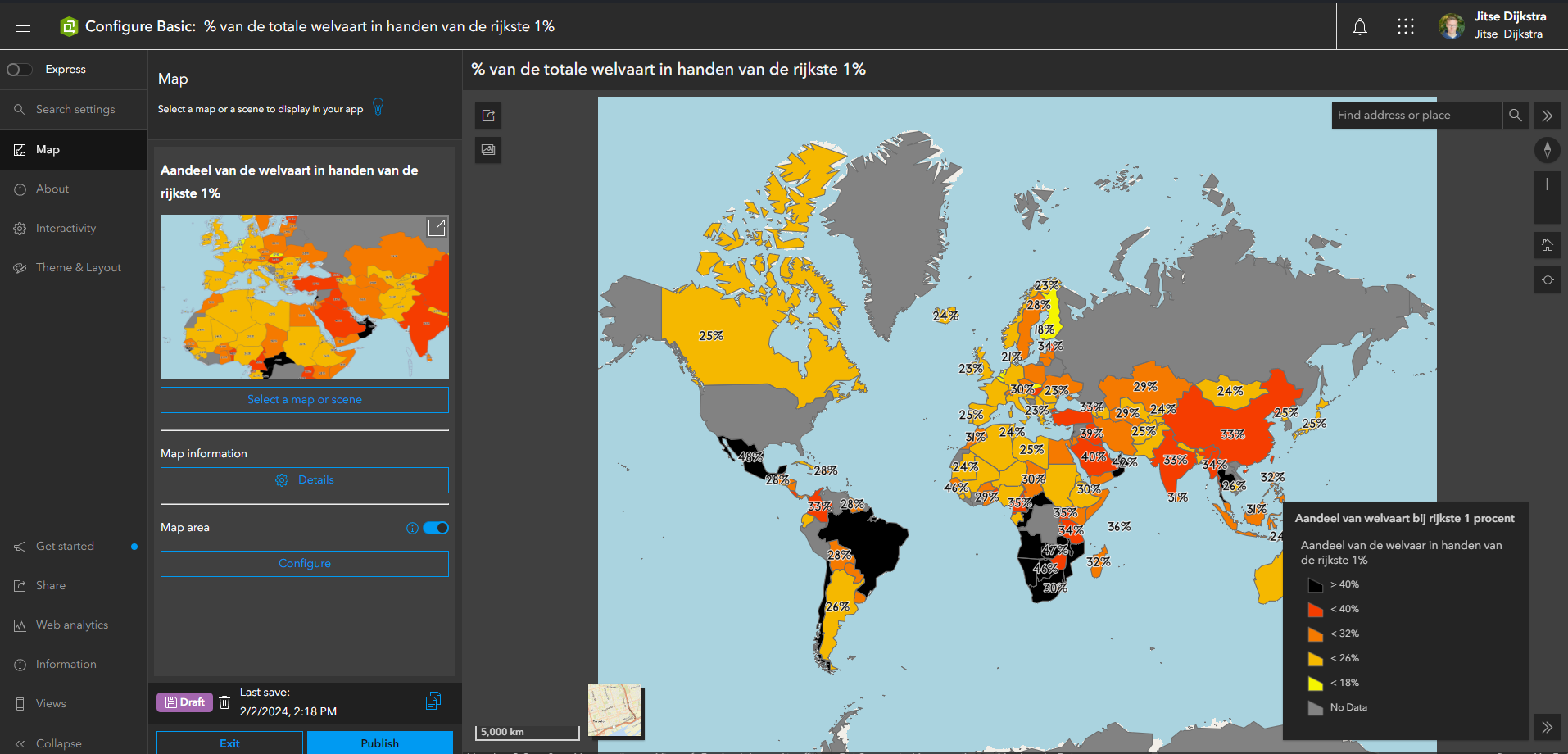The height and width of the screenshot is (754, 1568).
Task: Click the lightbulb tip icon
Action: tap(378, 107)
